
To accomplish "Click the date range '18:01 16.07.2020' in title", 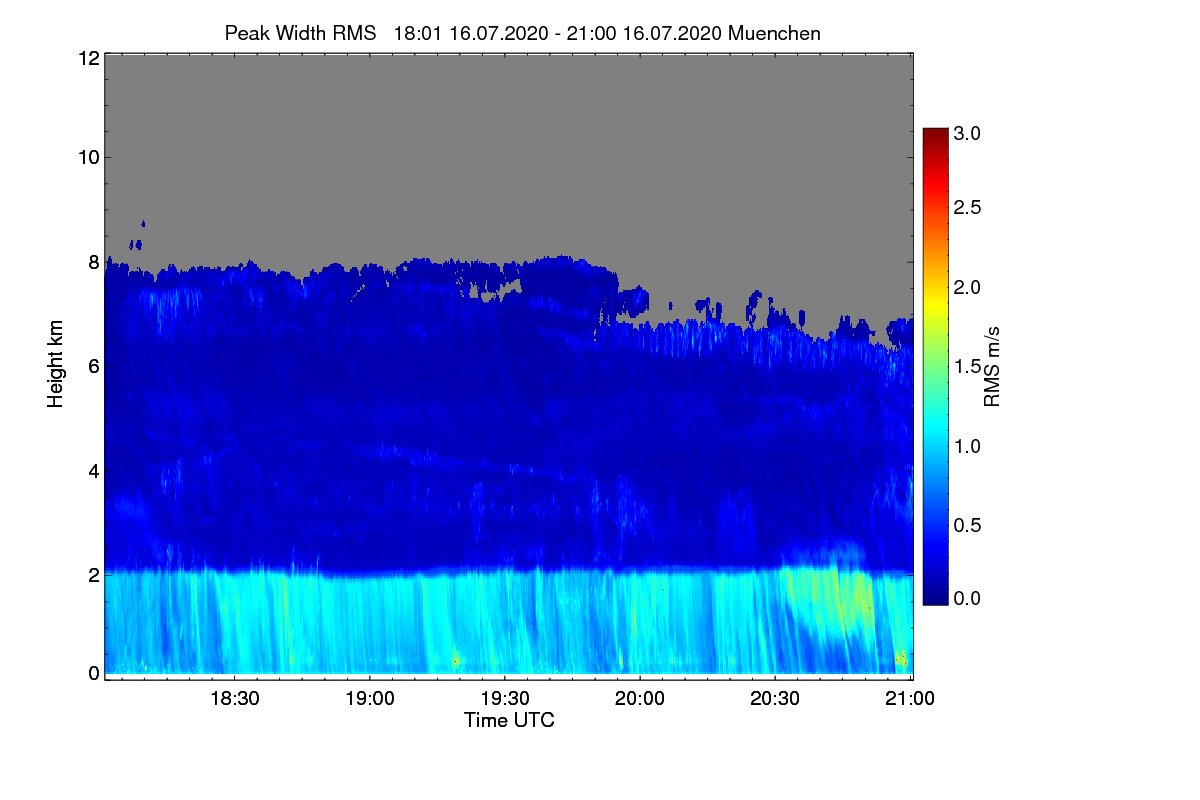I will 471,33.
